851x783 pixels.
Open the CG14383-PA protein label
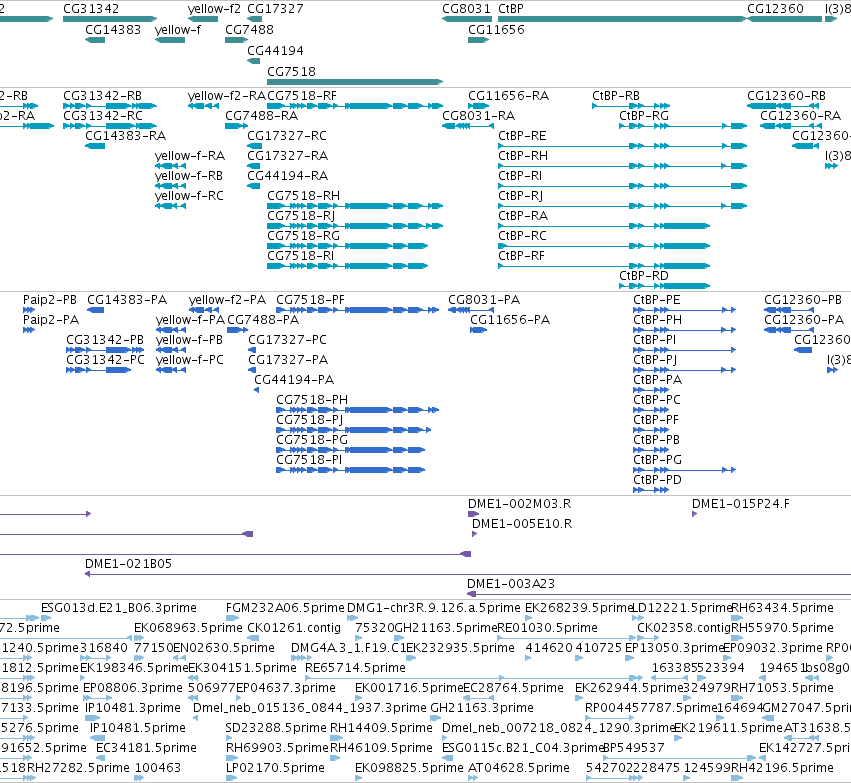(127, 300)
